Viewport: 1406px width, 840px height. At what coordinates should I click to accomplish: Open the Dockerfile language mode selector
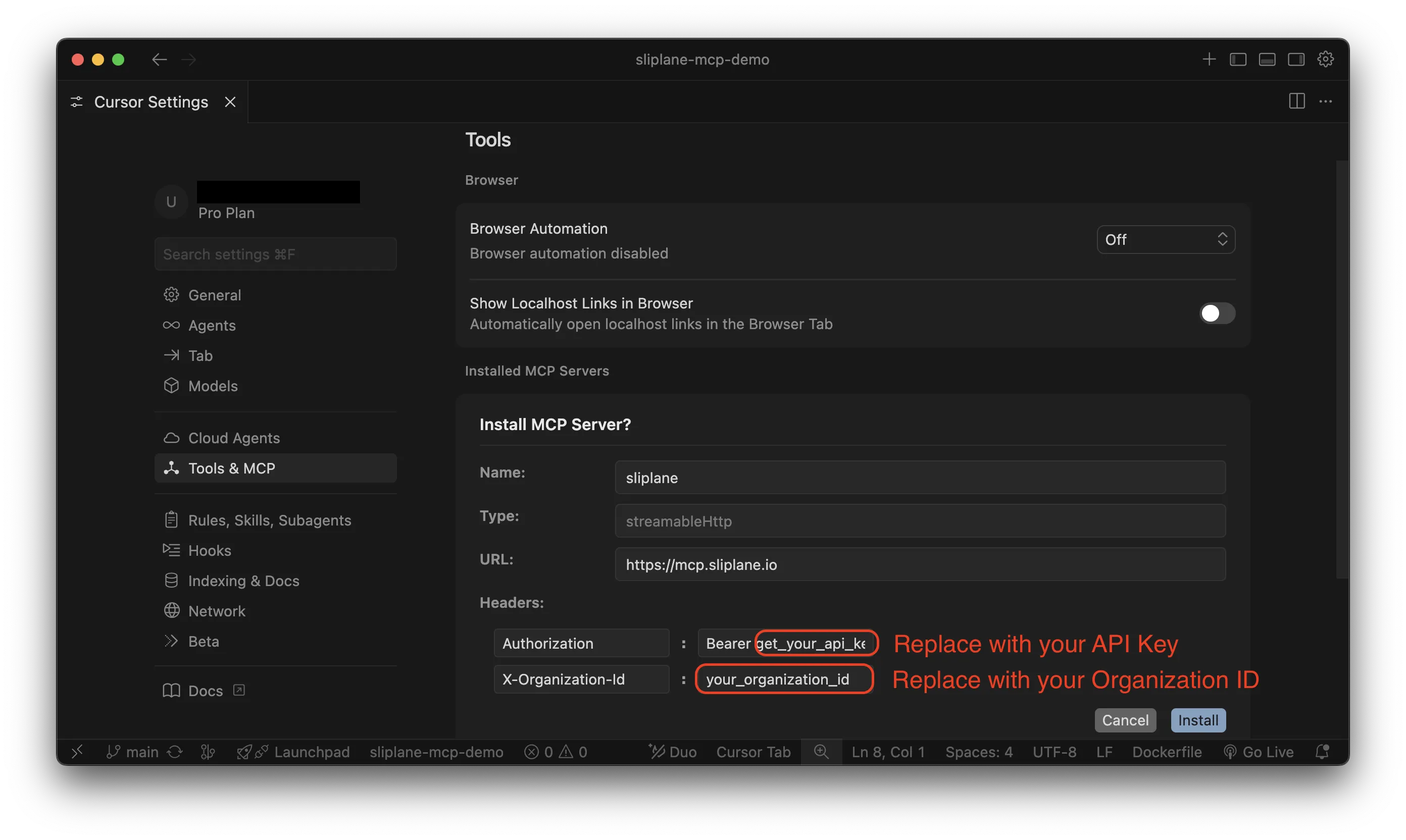(x=1167, y=752)
